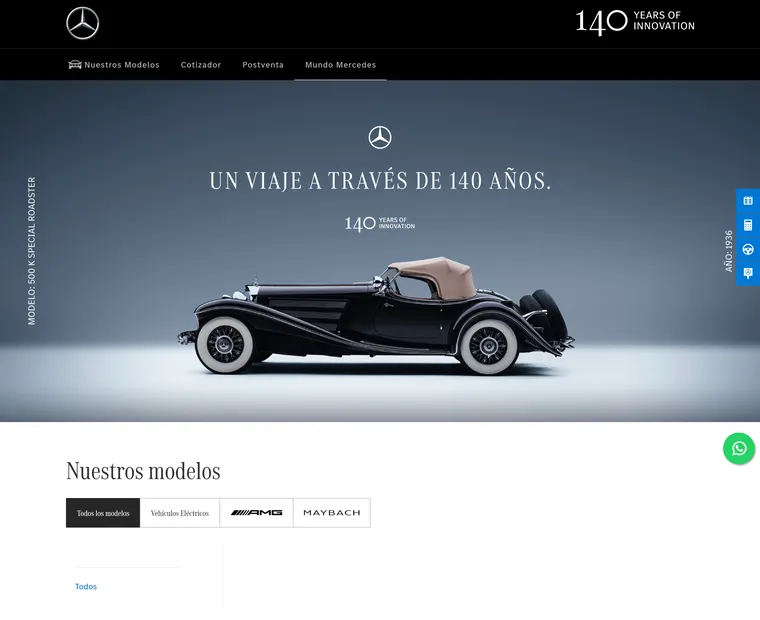Click the Mercedes-Benz star logo in header
The width and height of the screenshot is (760, 620).
pos(82,23)
